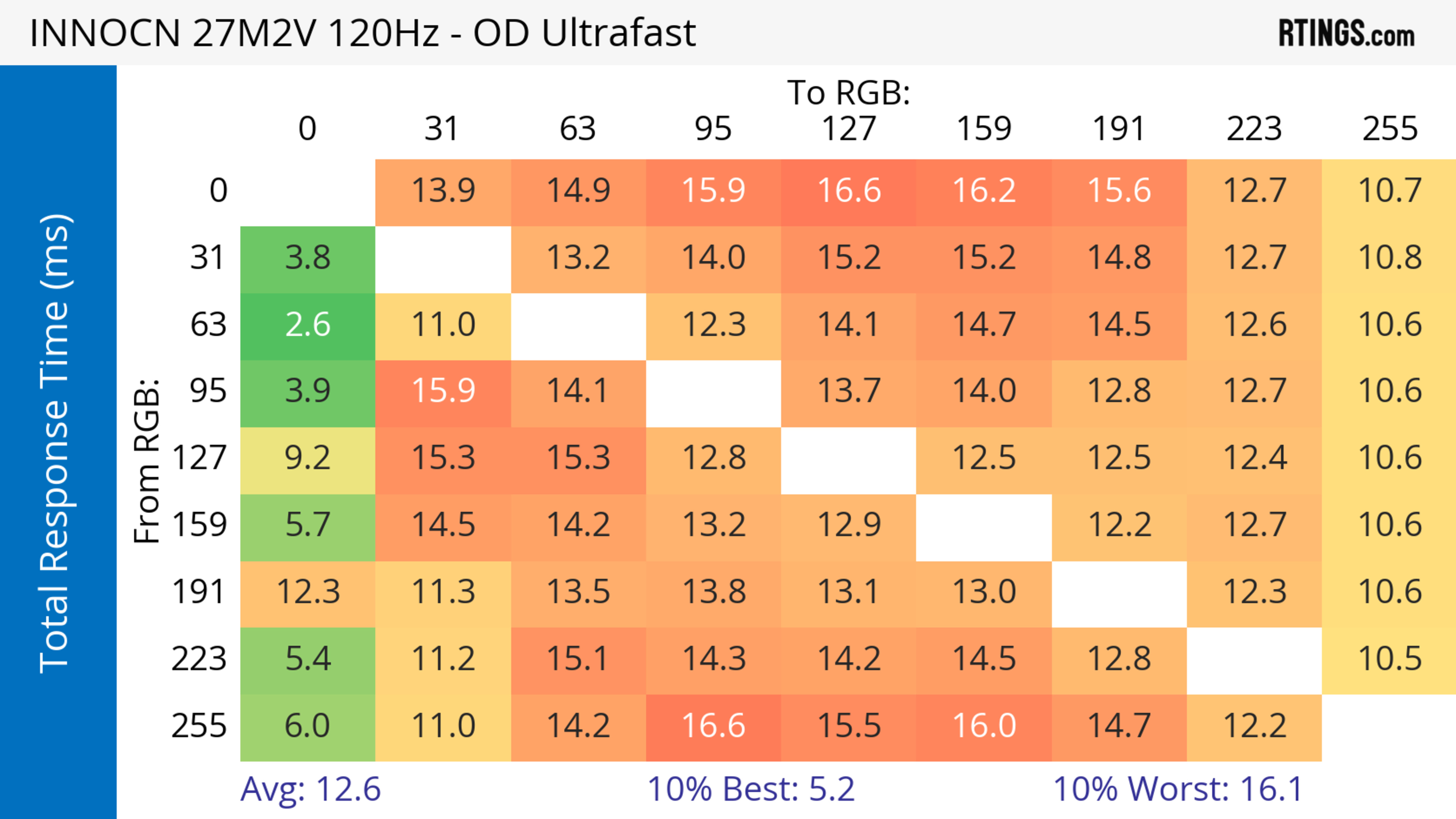1456x819 pixels.
Task: Click the 'Avg: 12.6' summary text
Action: coord(310,790)
